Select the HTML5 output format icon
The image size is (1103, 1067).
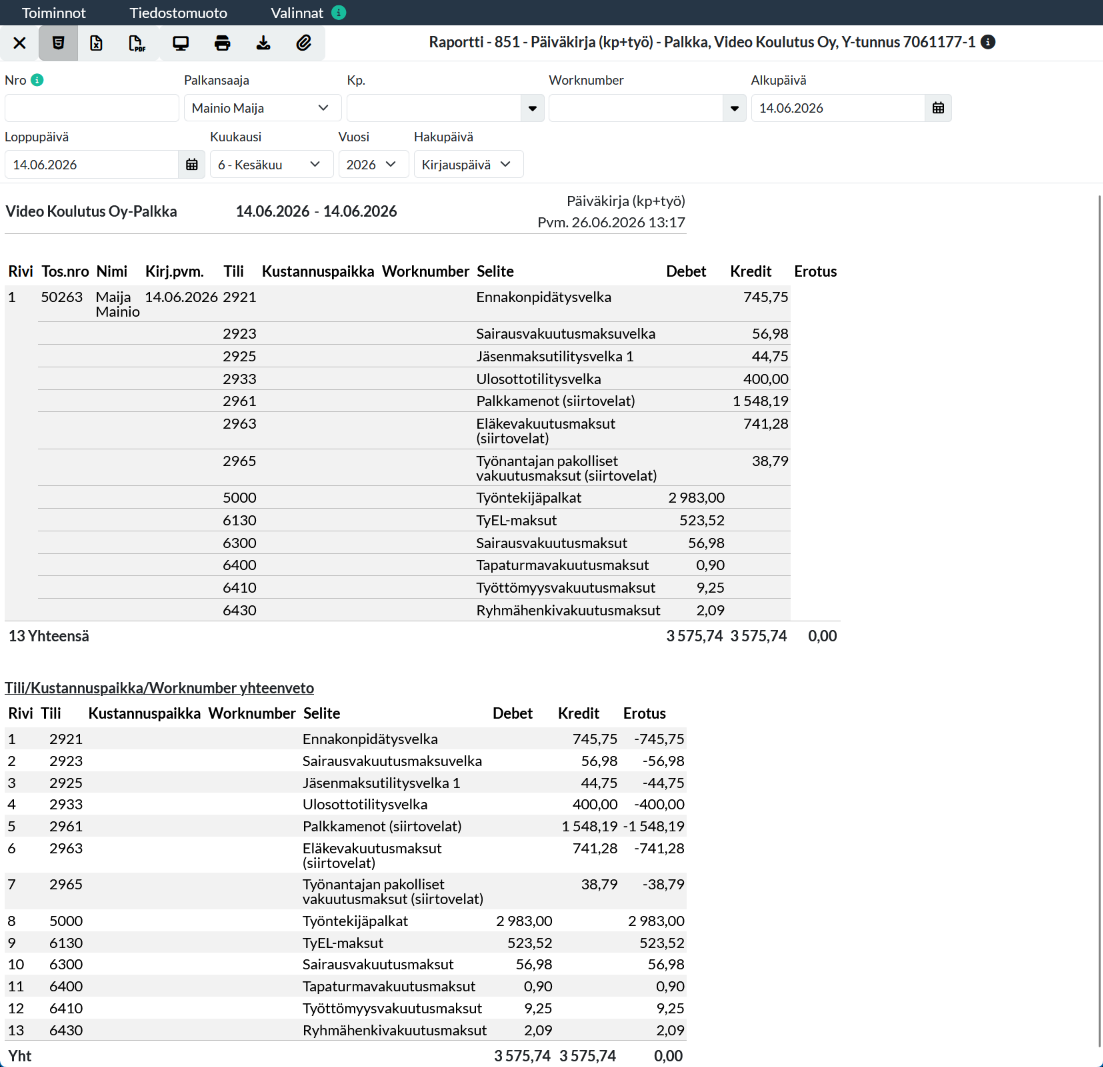click(58, 43)
